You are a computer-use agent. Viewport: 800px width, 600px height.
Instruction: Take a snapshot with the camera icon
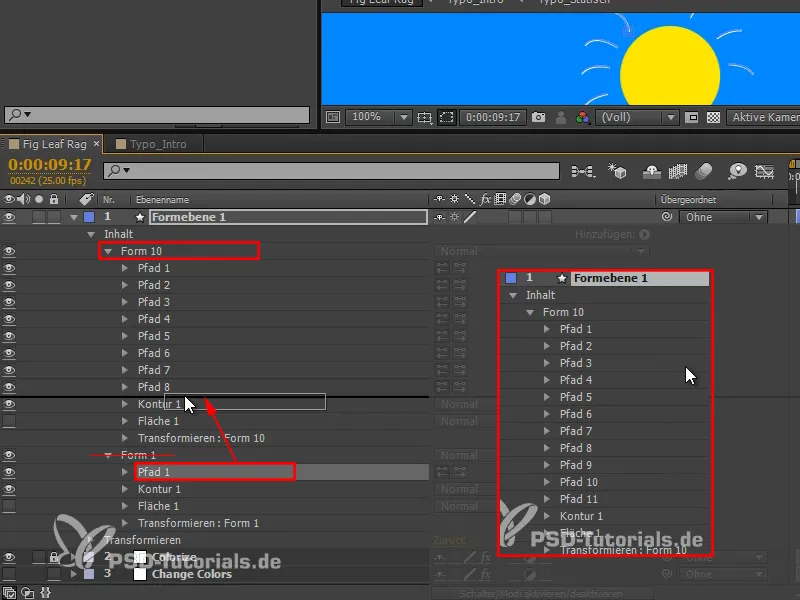(x=537, y=117)
